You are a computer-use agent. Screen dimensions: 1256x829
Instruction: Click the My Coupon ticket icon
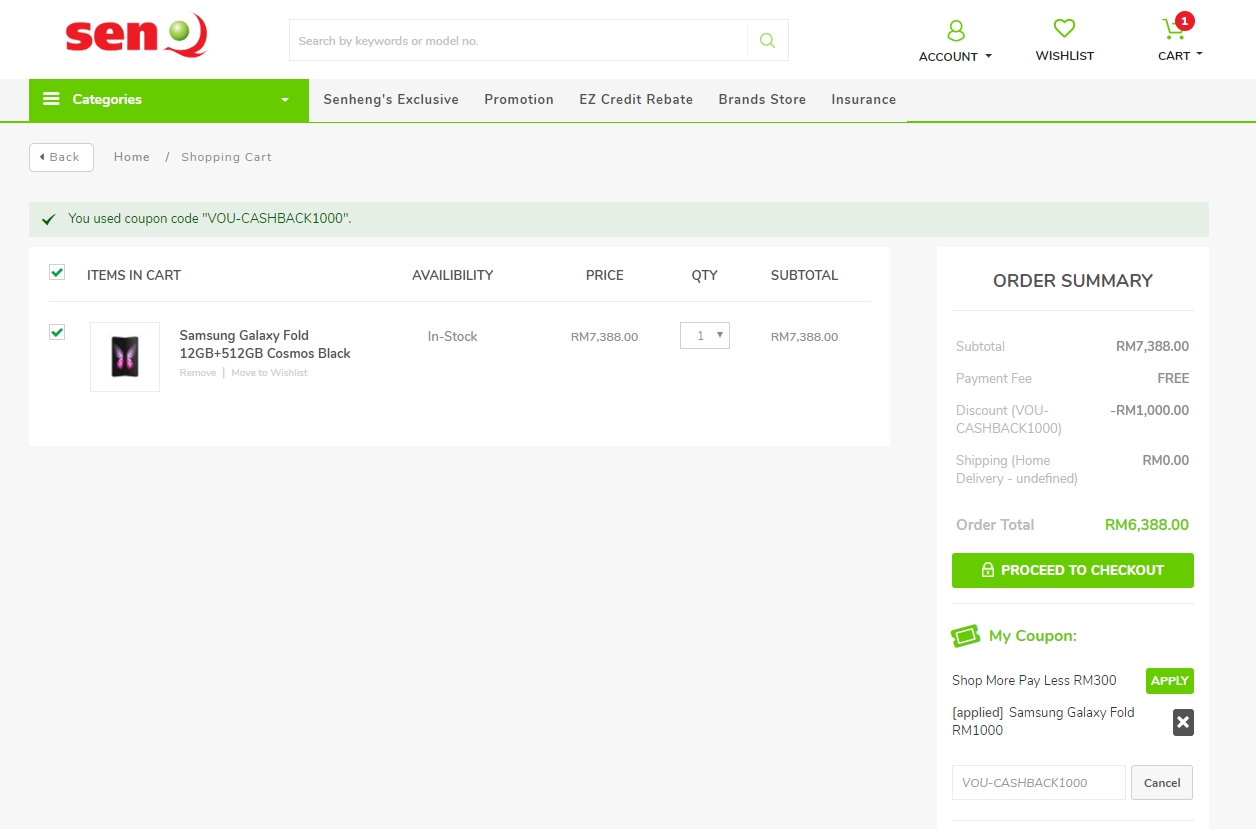pos(965,636)
